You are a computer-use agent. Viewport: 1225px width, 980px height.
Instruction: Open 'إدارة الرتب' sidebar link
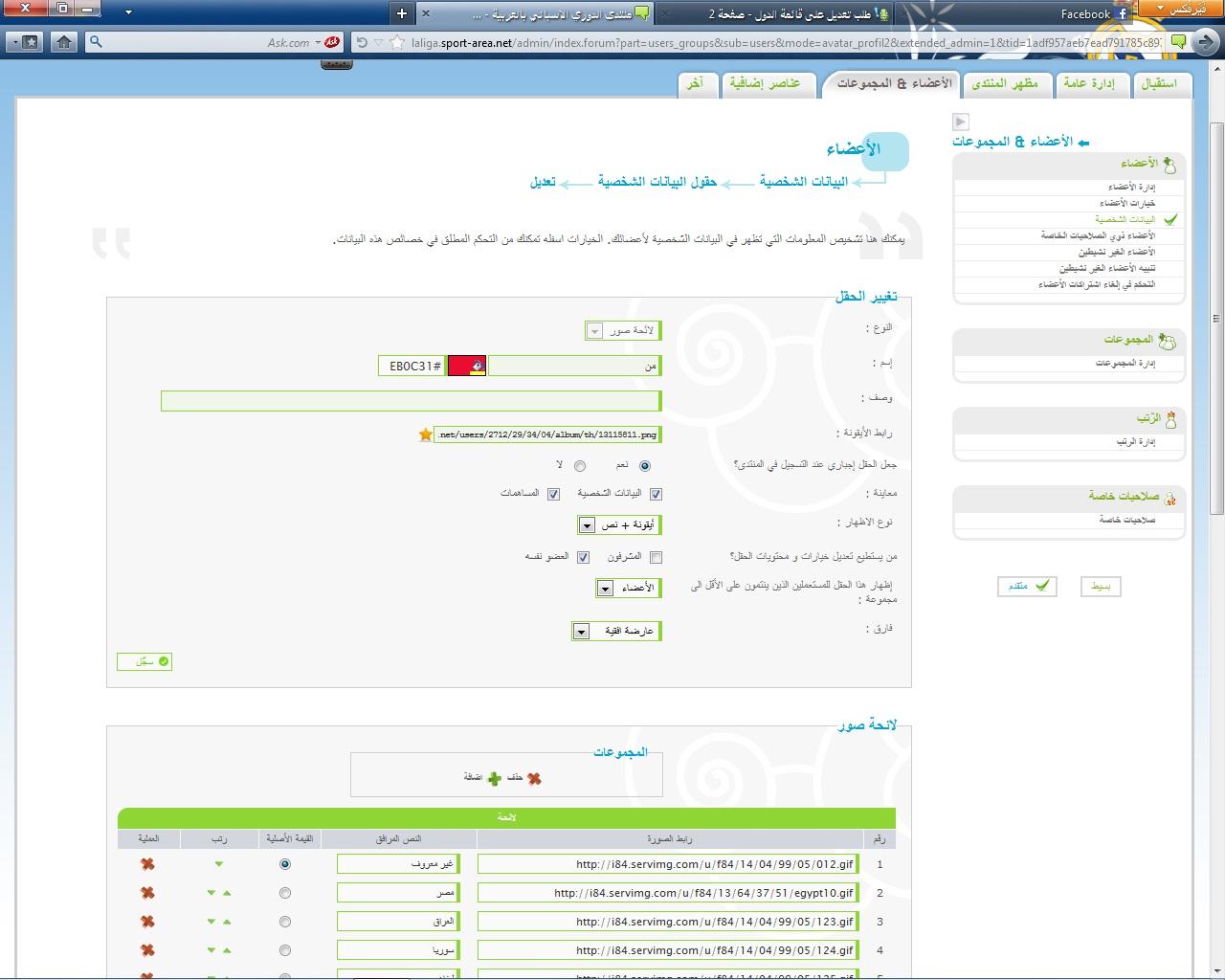pos(1136,442)
